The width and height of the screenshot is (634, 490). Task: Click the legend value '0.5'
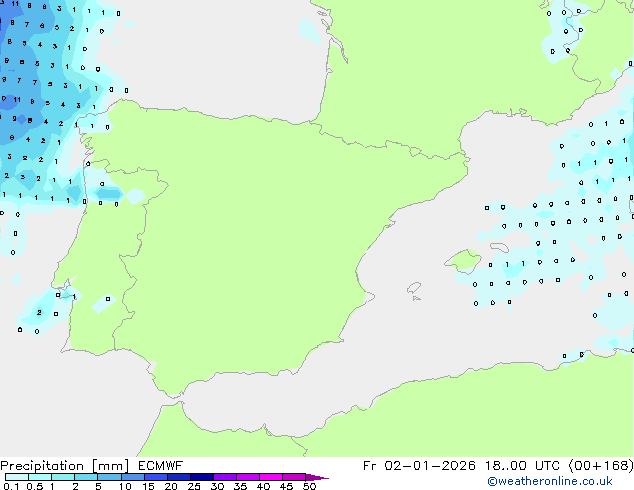click(34, 486)
